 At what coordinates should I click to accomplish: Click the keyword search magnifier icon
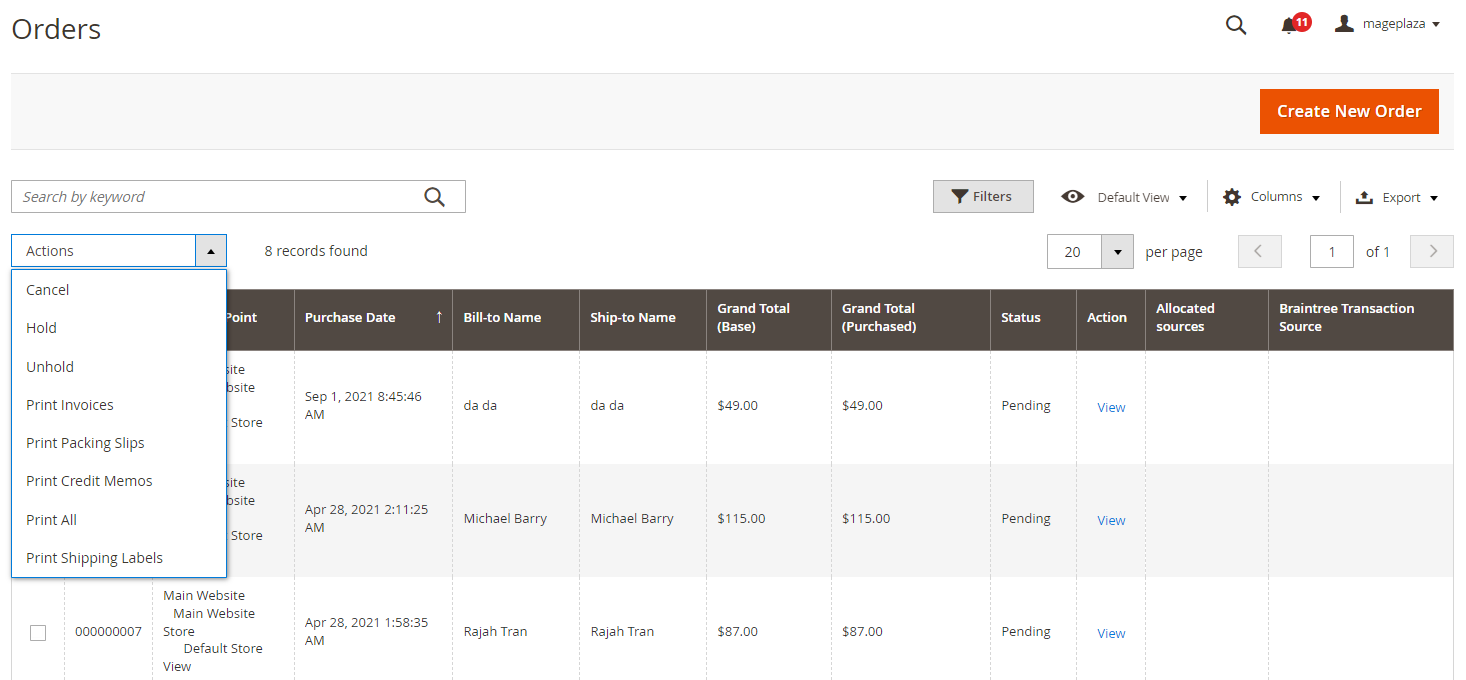(x=434, y=197)
